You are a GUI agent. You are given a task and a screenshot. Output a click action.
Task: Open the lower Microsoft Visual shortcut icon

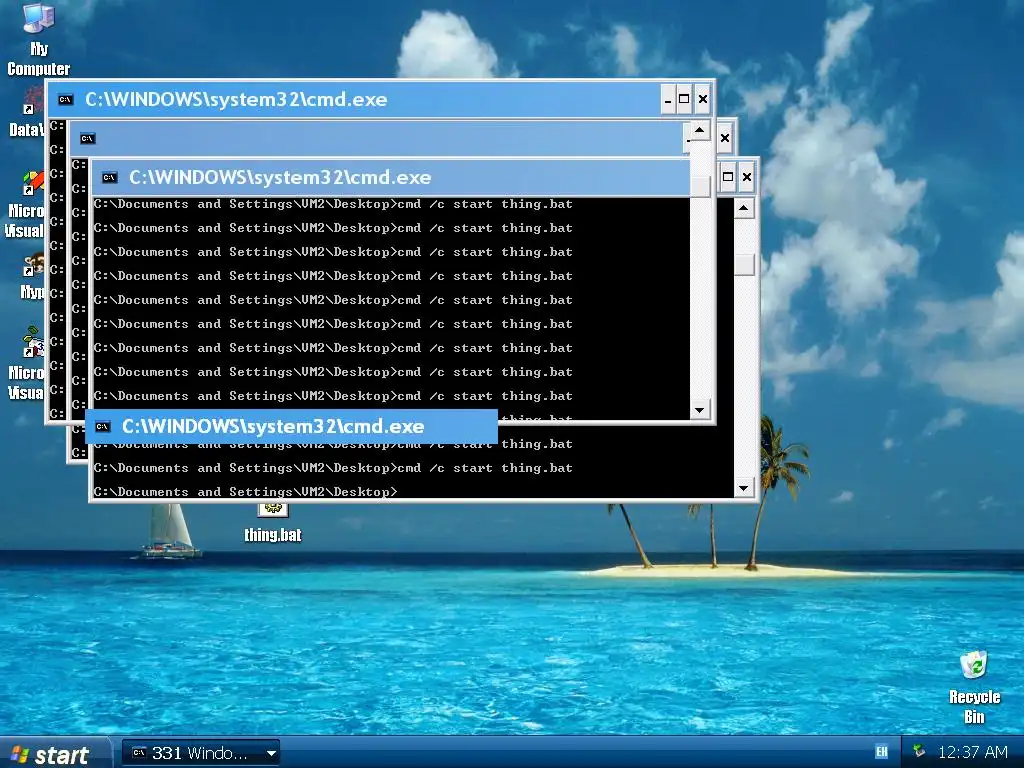(25, 364)
